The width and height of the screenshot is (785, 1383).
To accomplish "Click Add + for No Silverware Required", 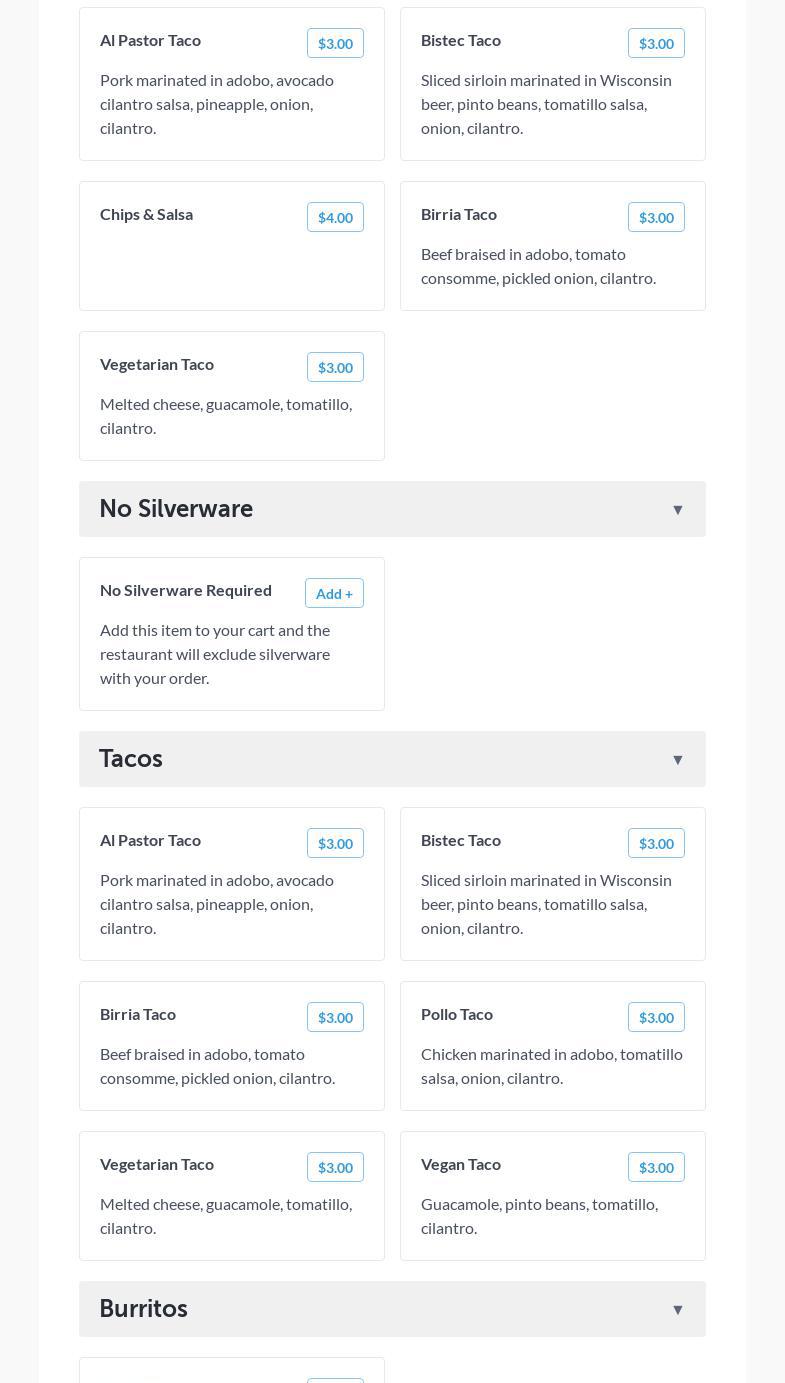I will coord(334,593).
